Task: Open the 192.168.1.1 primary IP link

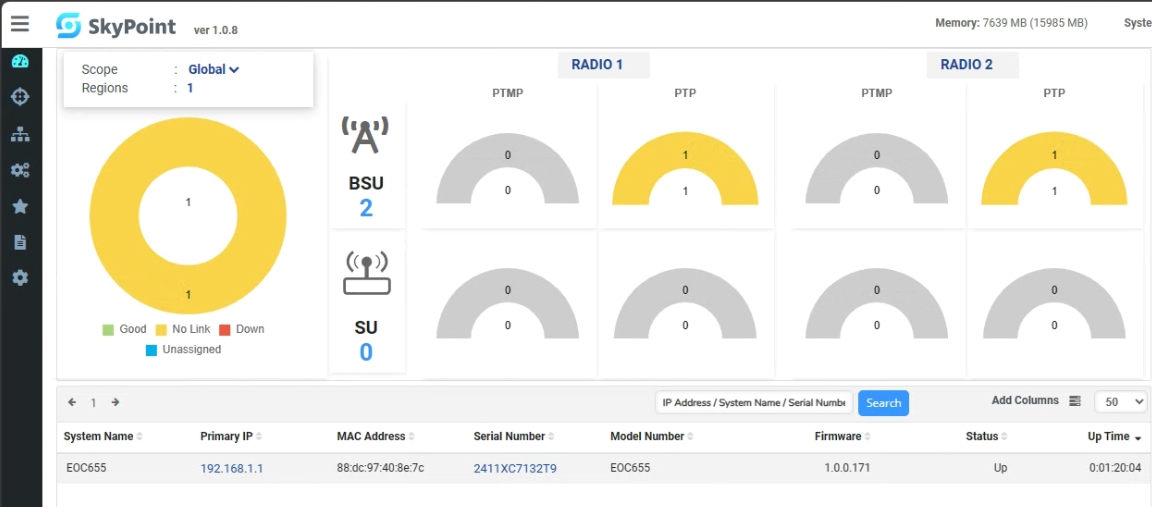Action: 231,468
